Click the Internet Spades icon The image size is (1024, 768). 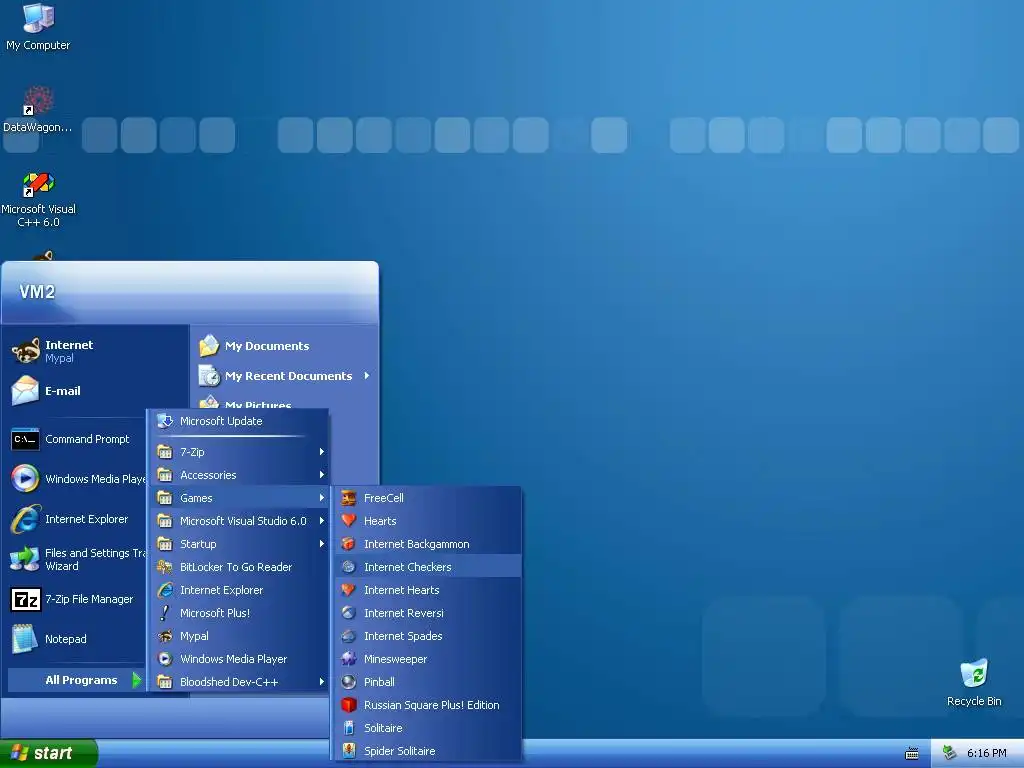[x=349, y=636]
